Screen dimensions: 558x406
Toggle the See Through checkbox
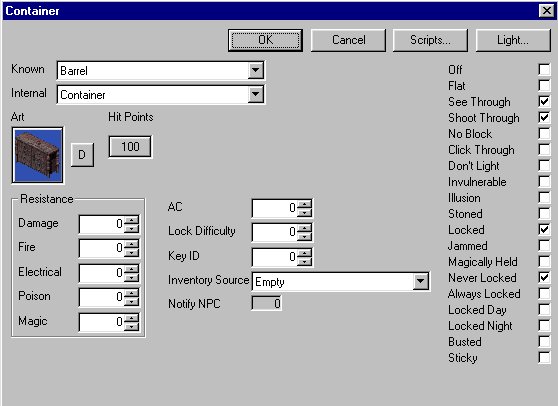tap(544, 101)
